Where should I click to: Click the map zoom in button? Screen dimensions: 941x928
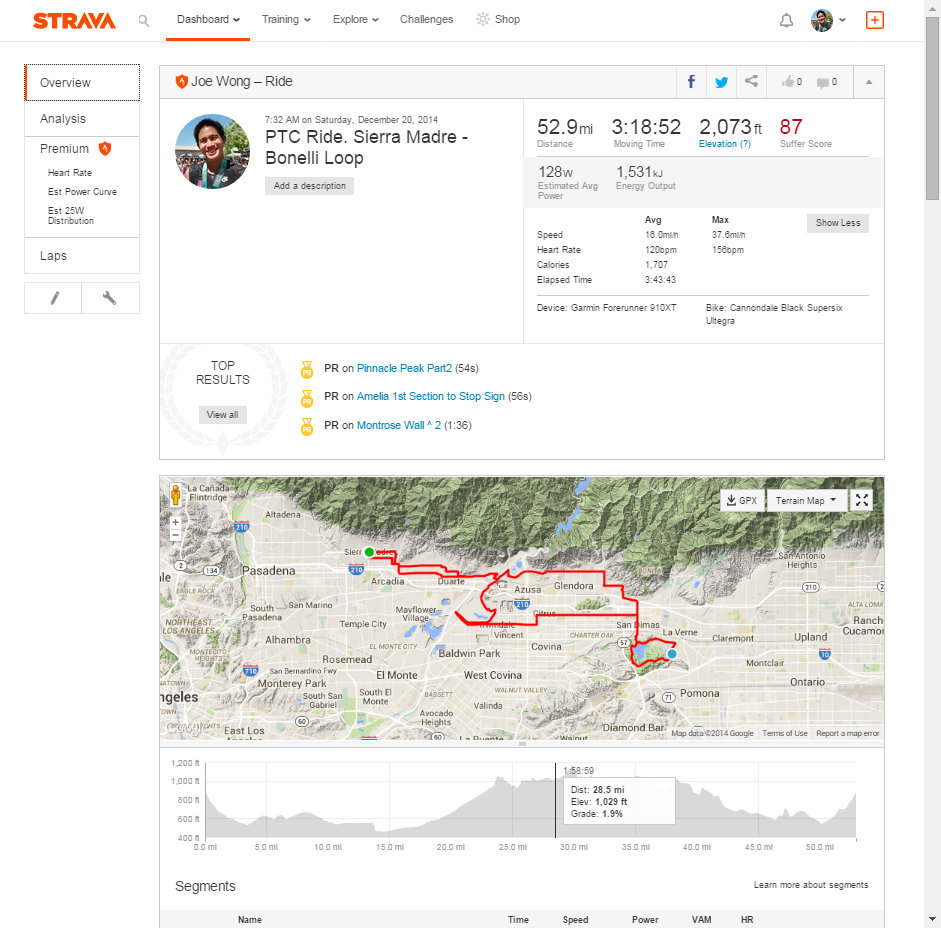176,522
